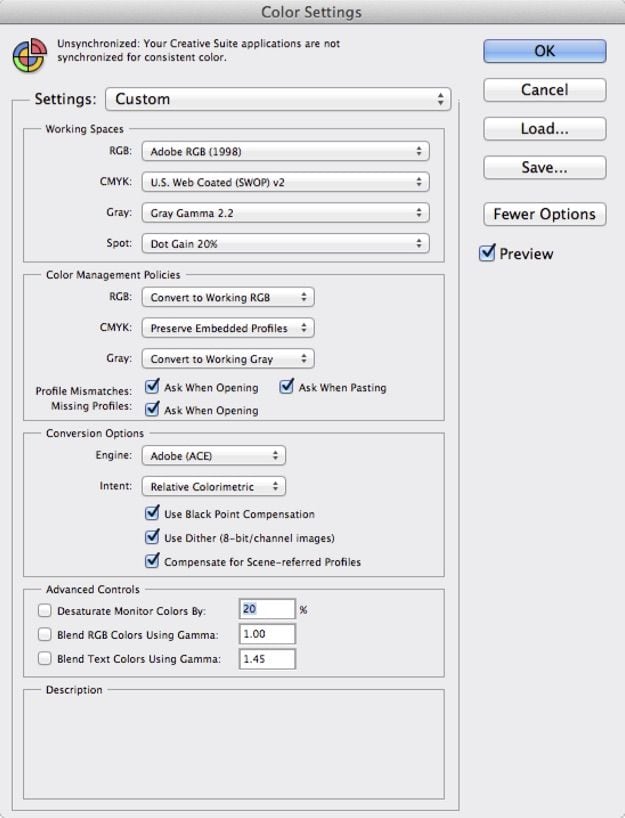Turn off the Preview checkbox

pos(488,254)
